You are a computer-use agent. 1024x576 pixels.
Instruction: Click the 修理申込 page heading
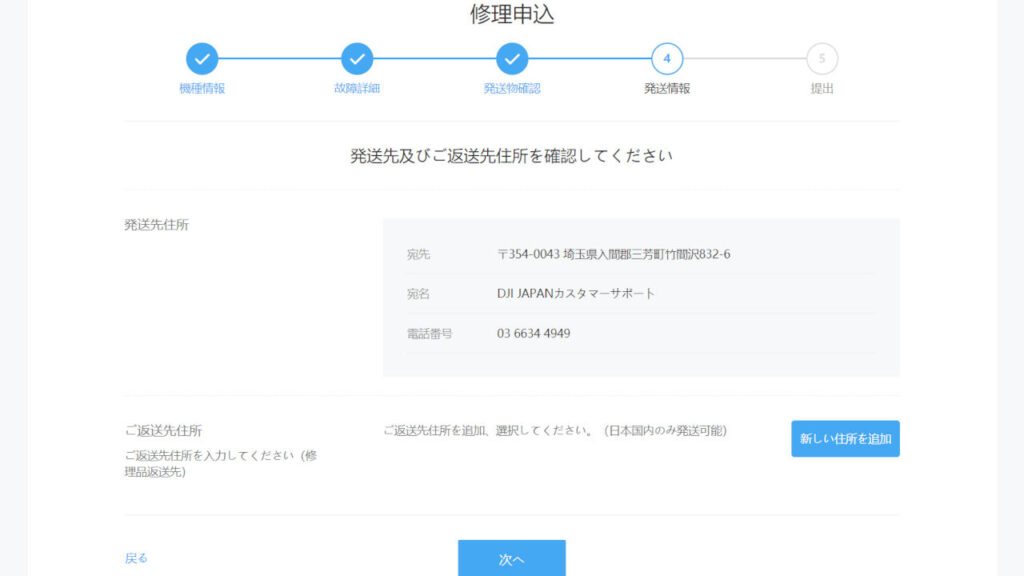512,14
